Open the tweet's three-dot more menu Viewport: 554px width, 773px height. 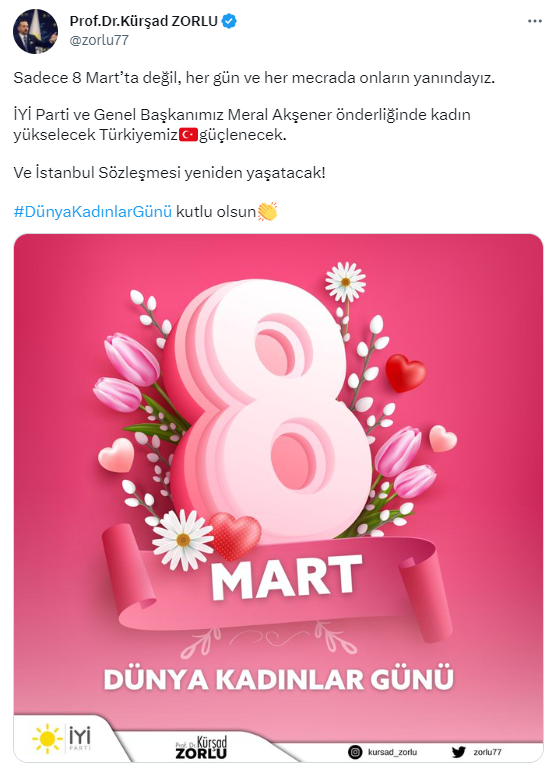534,21
